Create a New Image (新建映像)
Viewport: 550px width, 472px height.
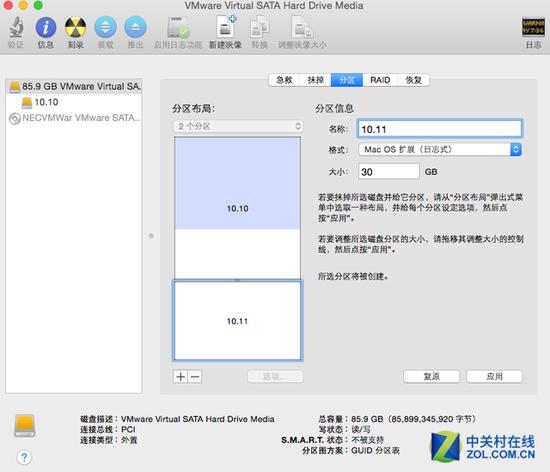[226, 27]
